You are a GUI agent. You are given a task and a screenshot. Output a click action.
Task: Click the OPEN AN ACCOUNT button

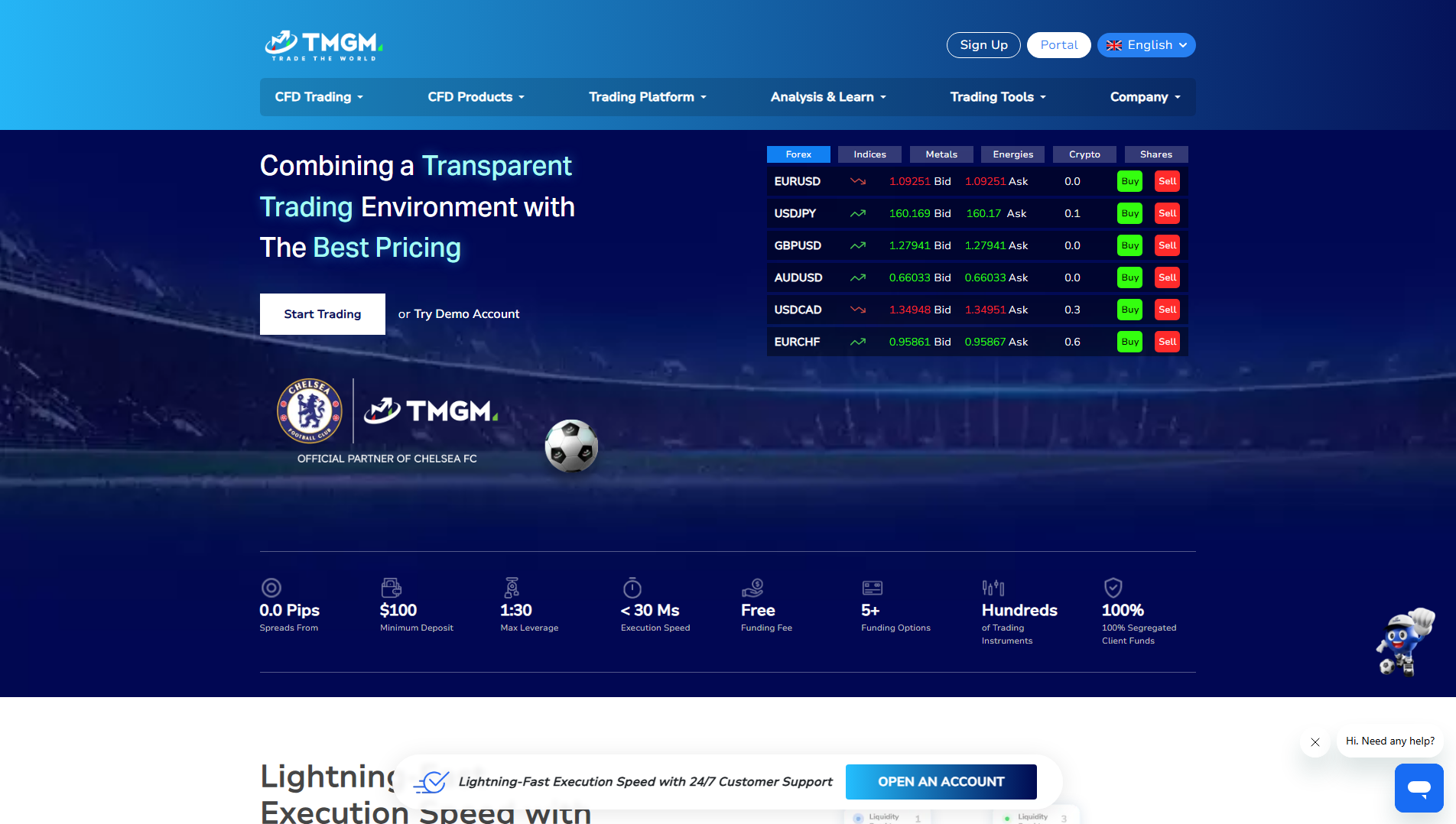[x=941, y=782]
